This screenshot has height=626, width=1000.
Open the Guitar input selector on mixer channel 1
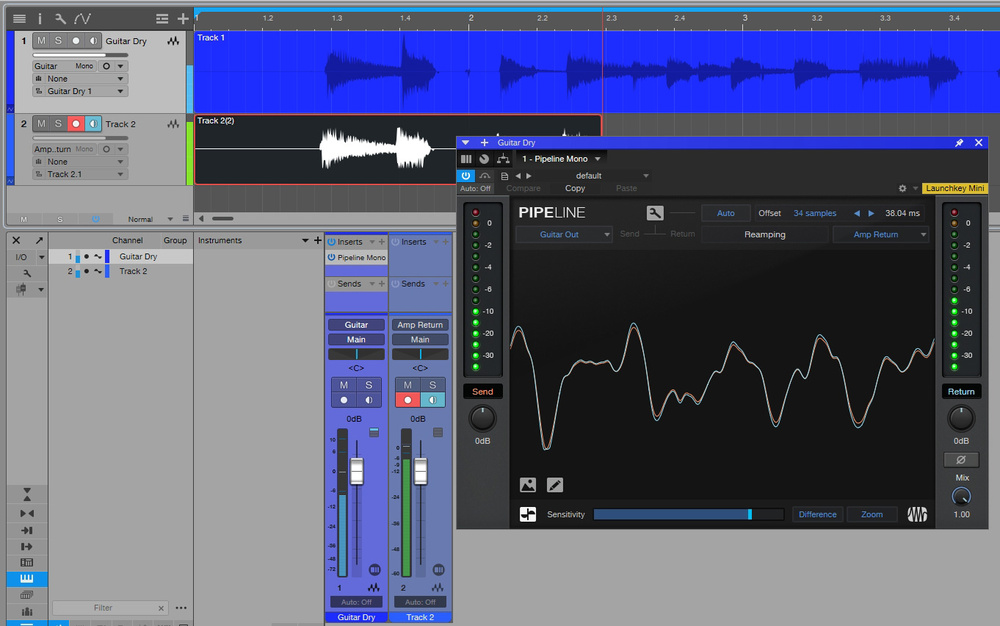(x=356, y=324)
